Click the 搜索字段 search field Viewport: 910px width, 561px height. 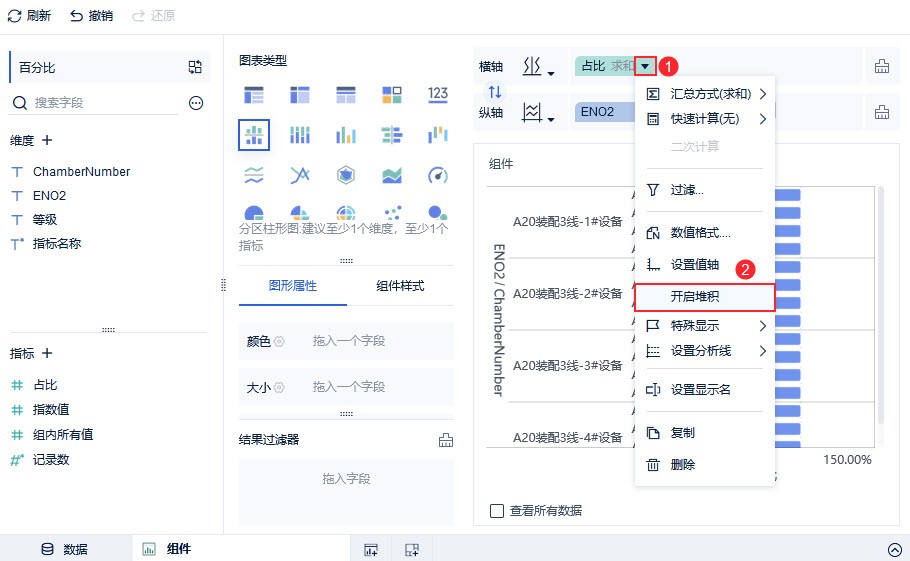pos(100,103)
